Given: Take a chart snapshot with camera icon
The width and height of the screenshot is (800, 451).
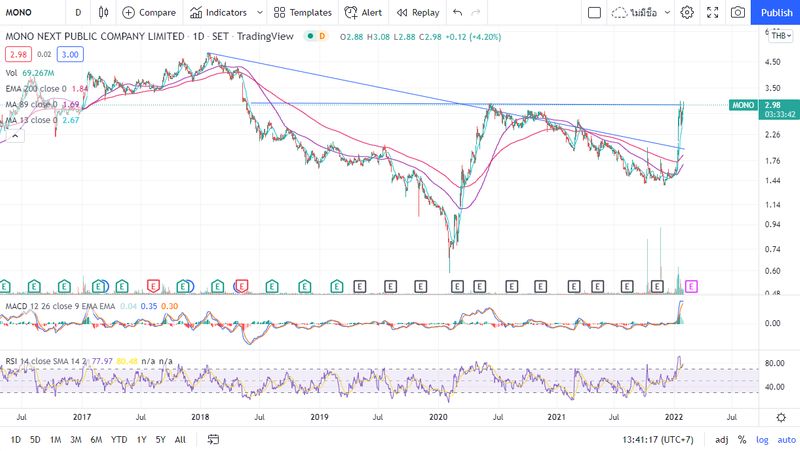Looking at the screenshot, I should (x=738, y=12).
